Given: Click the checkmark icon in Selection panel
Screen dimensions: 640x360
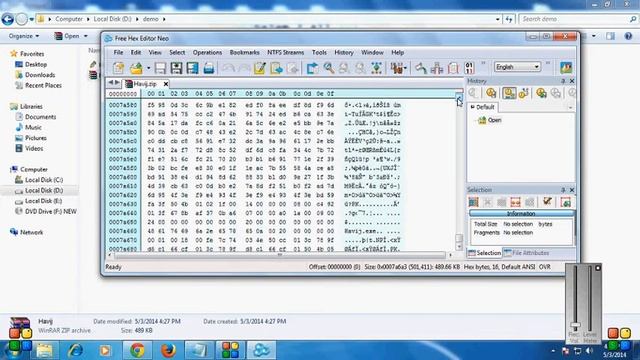Looking at the screenshot, I should click(x=547, y=202).
